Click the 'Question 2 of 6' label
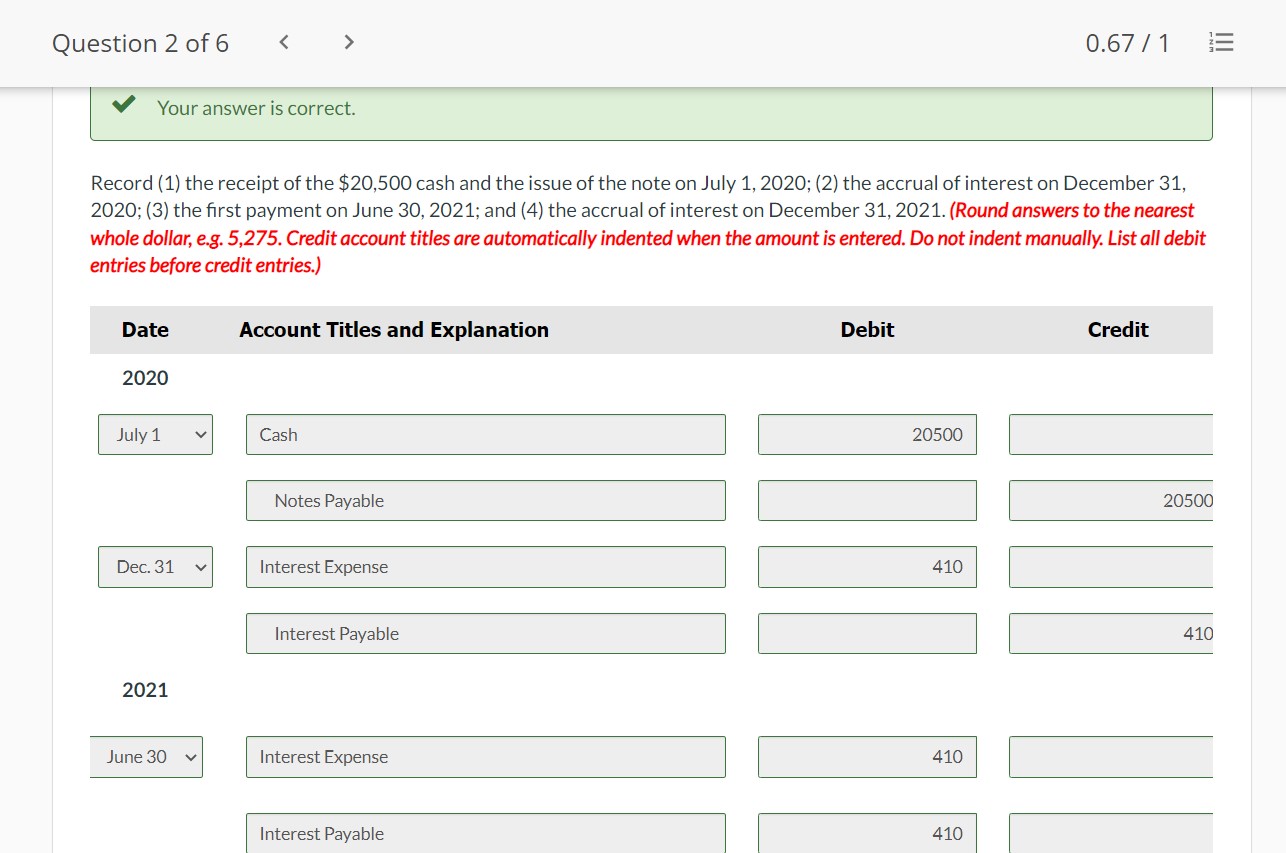Screen dimensions: 1286x853 click(x=140, y=43)
